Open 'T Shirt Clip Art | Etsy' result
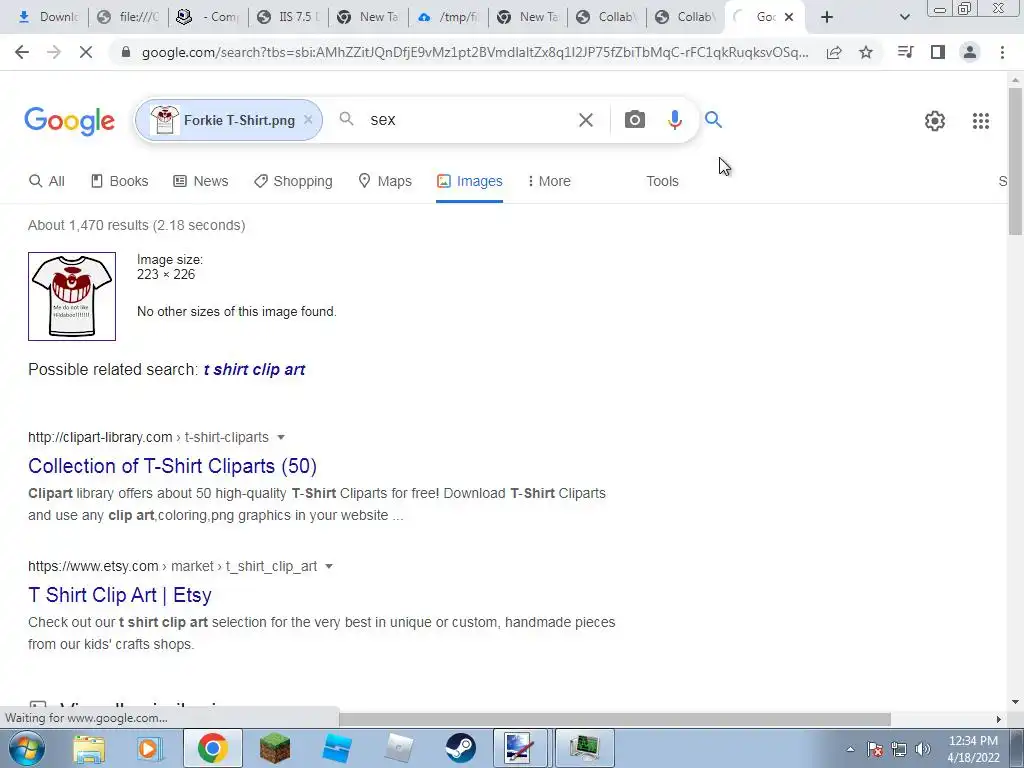1024x768 pixels. (120, 595)
